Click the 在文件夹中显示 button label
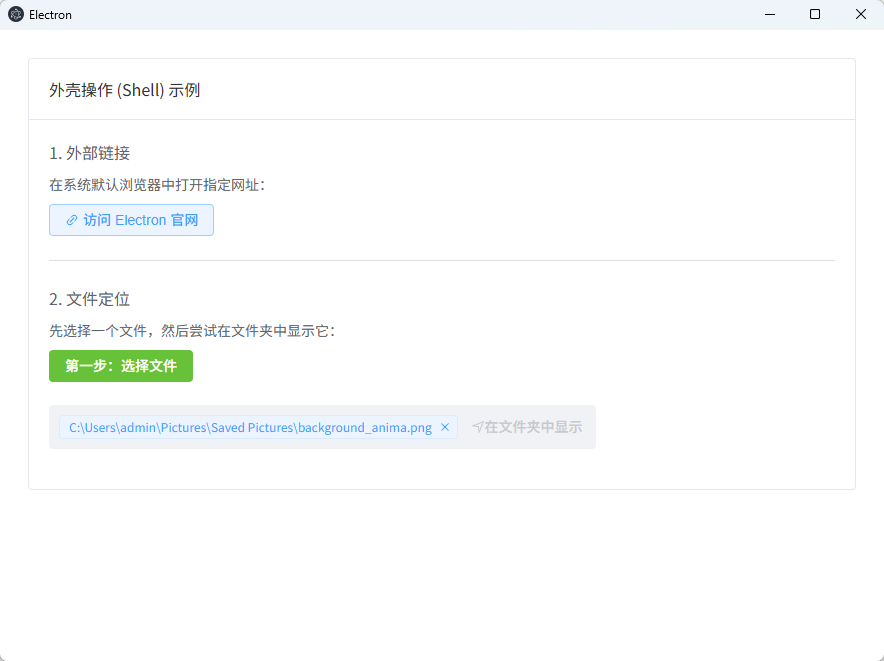 click(533, 427)
